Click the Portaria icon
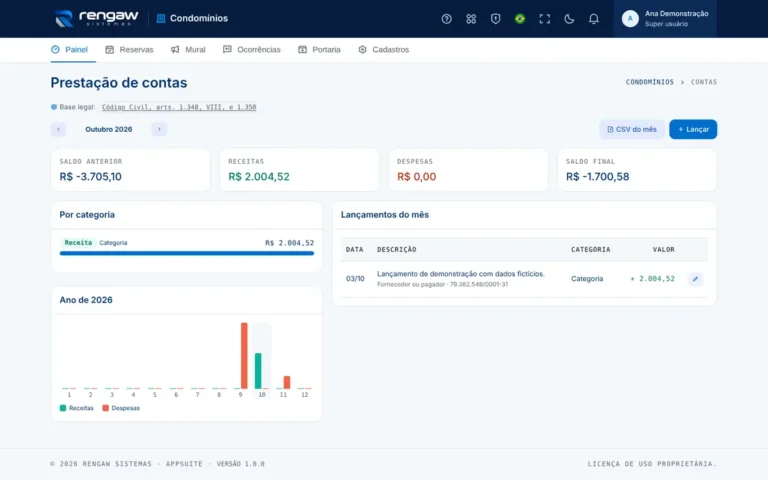 coord(302,49)
